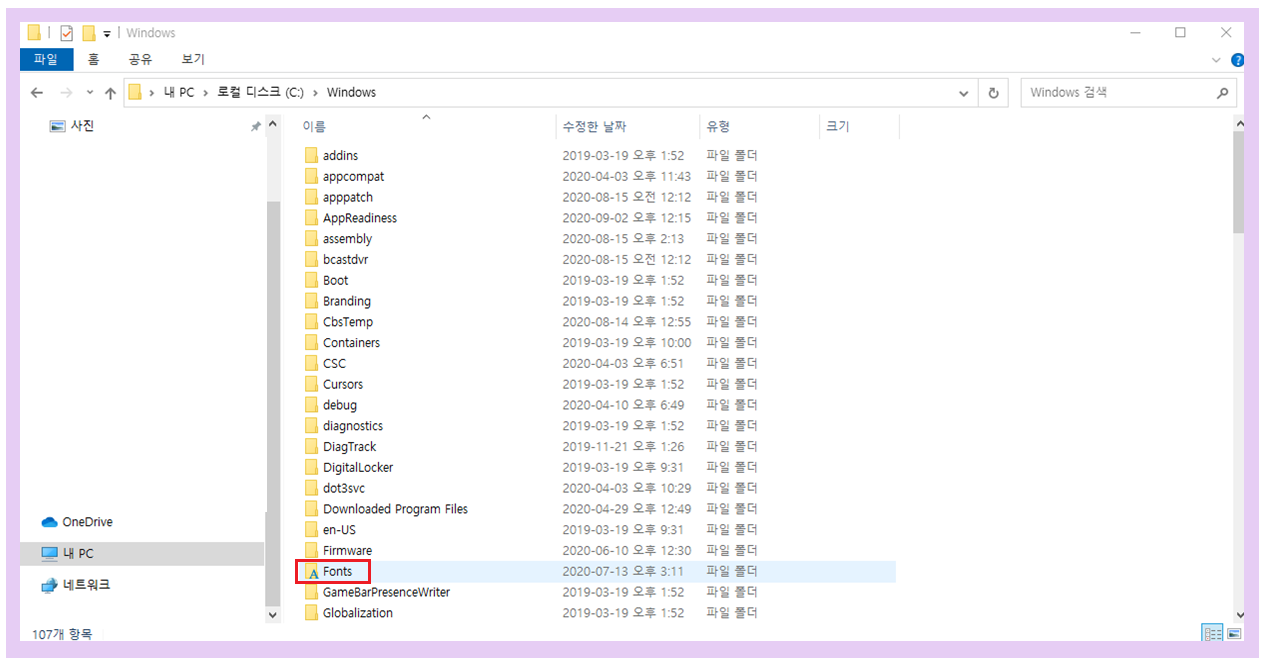The width and height of the screenshot is (1264, 668).
Task: Go up one level with the Up arrow
Action: [x=110, y=93]
